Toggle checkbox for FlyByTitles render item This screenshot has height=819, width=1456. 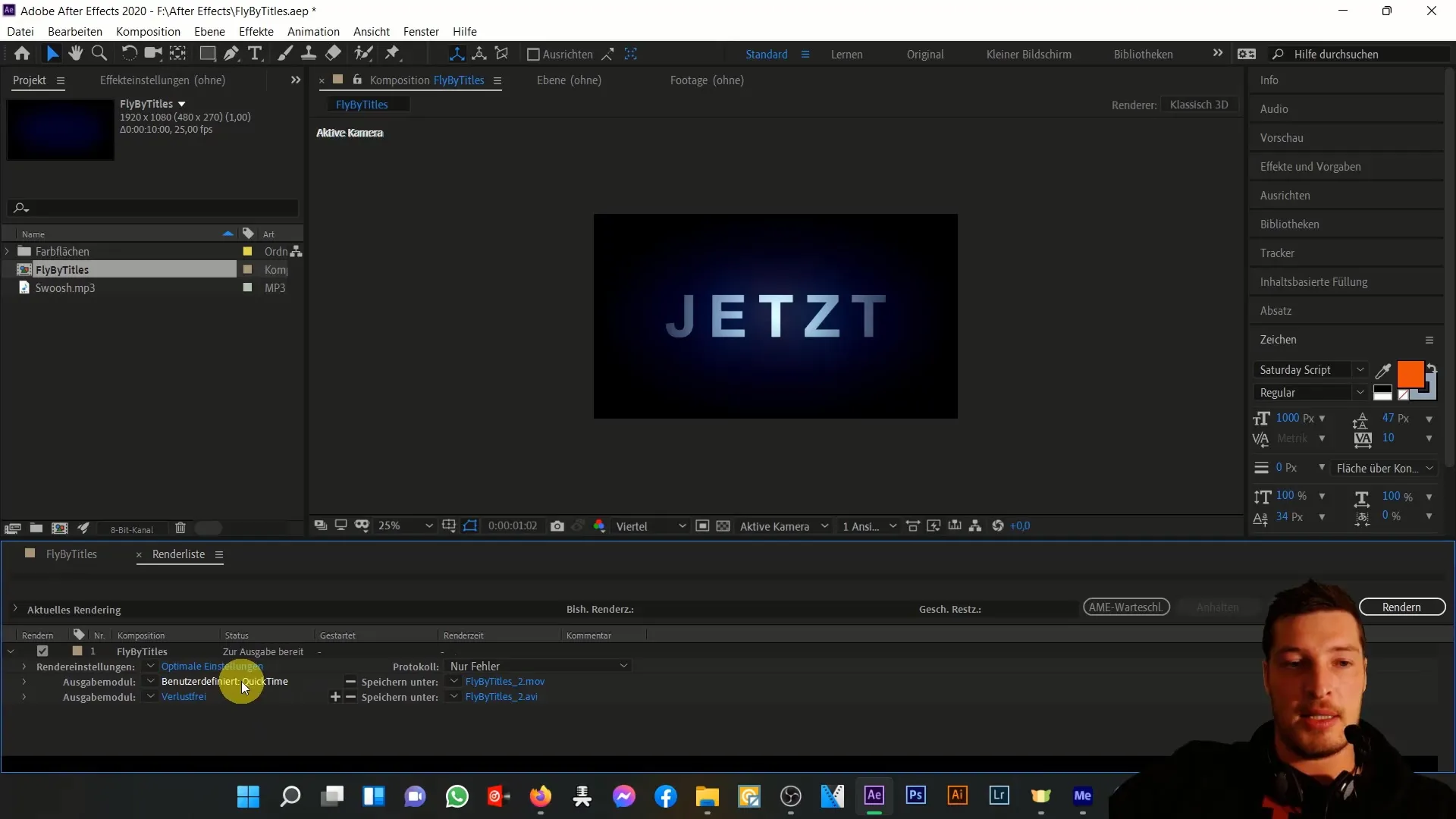click(x=42, y=651)
